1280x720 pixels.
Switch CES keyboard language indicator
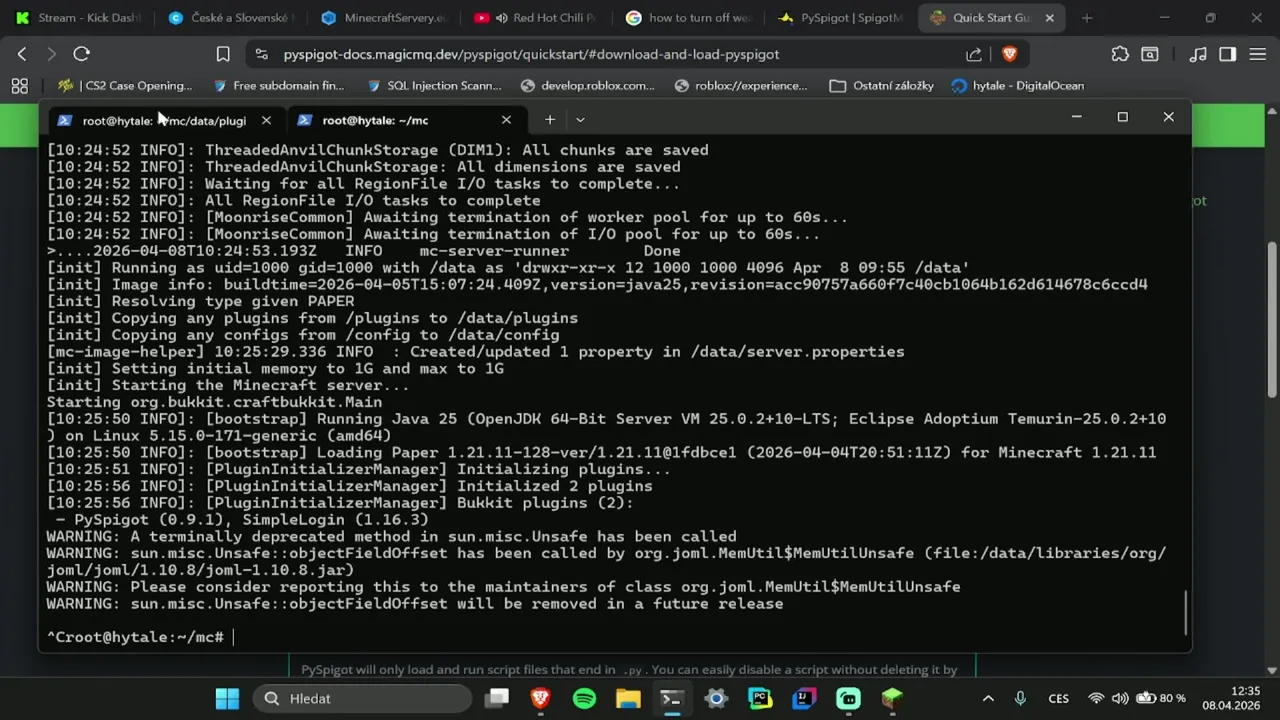[x=1058, y=698]
